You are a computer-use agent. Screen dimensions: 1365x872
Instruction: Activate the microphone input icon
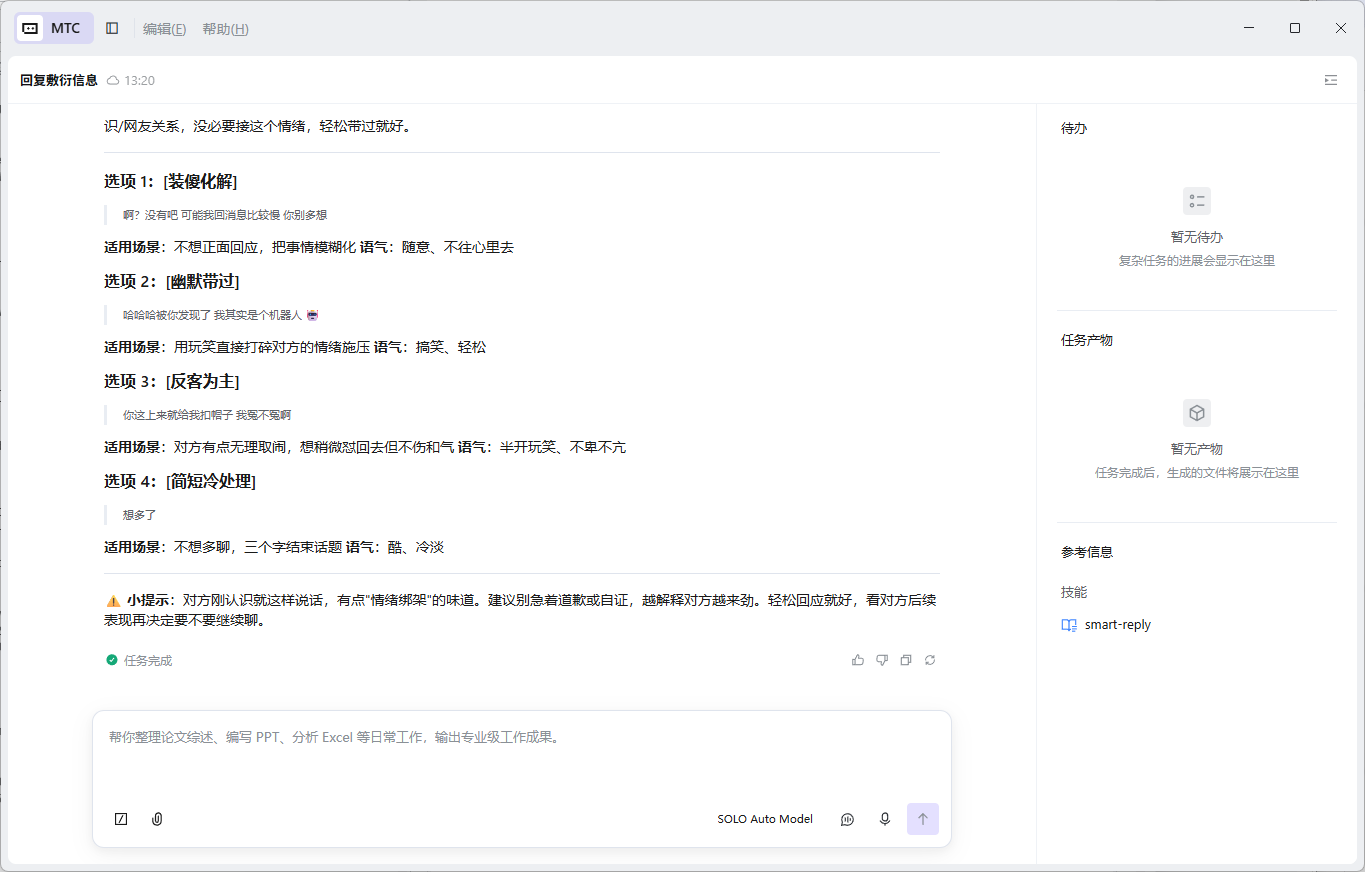coord(885,819)
